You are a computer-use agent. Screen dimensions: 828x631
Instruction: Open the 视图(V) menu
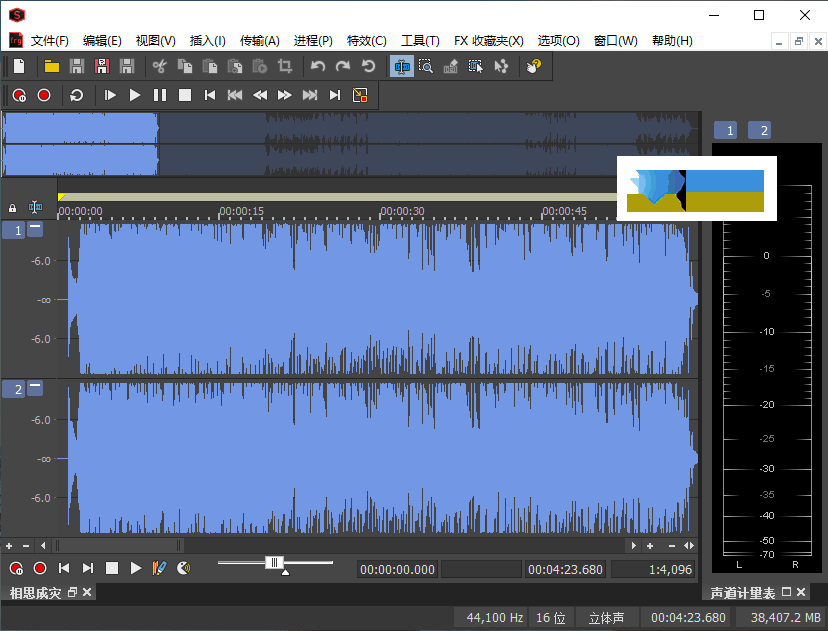[155, 41]
